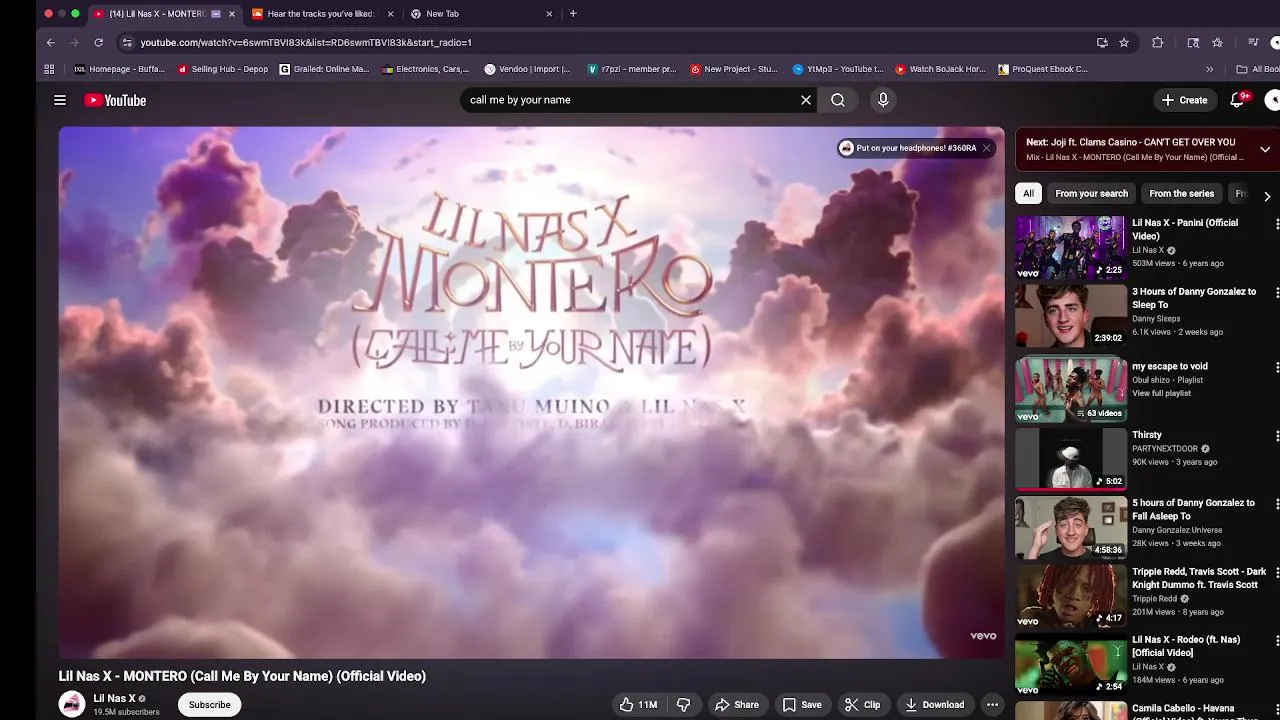Screen dimensions: 1280x720
Task: Open 3 Hours of Danny Gonzalez thumbnail
Action: click(x=1071, y=316)
